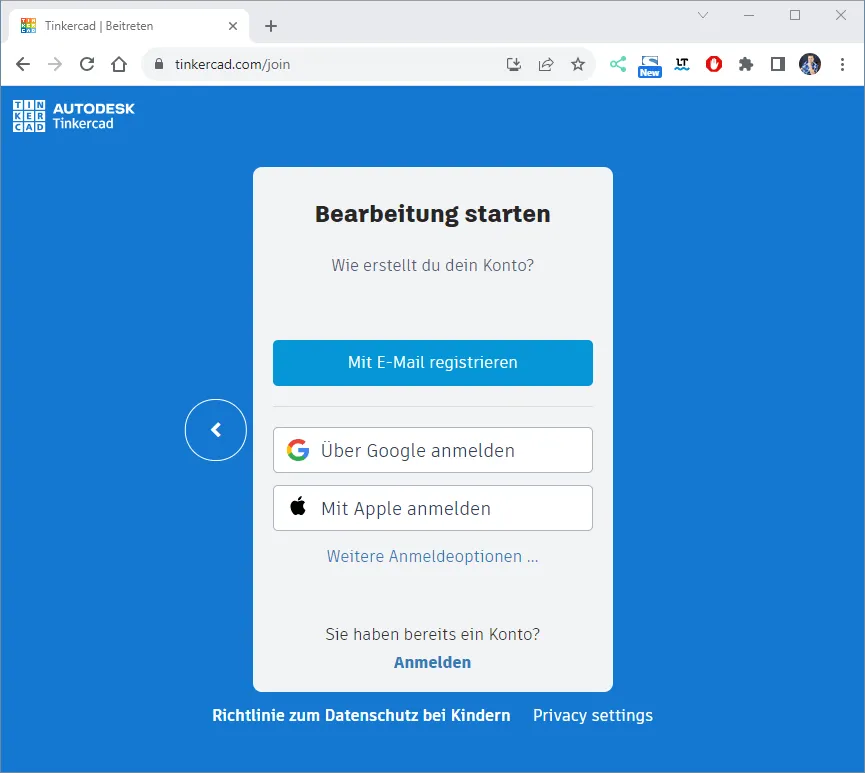Viewport: 865px width, 773px height.
Task: Open the share page icon in address bar
Action: pos(546,64)
